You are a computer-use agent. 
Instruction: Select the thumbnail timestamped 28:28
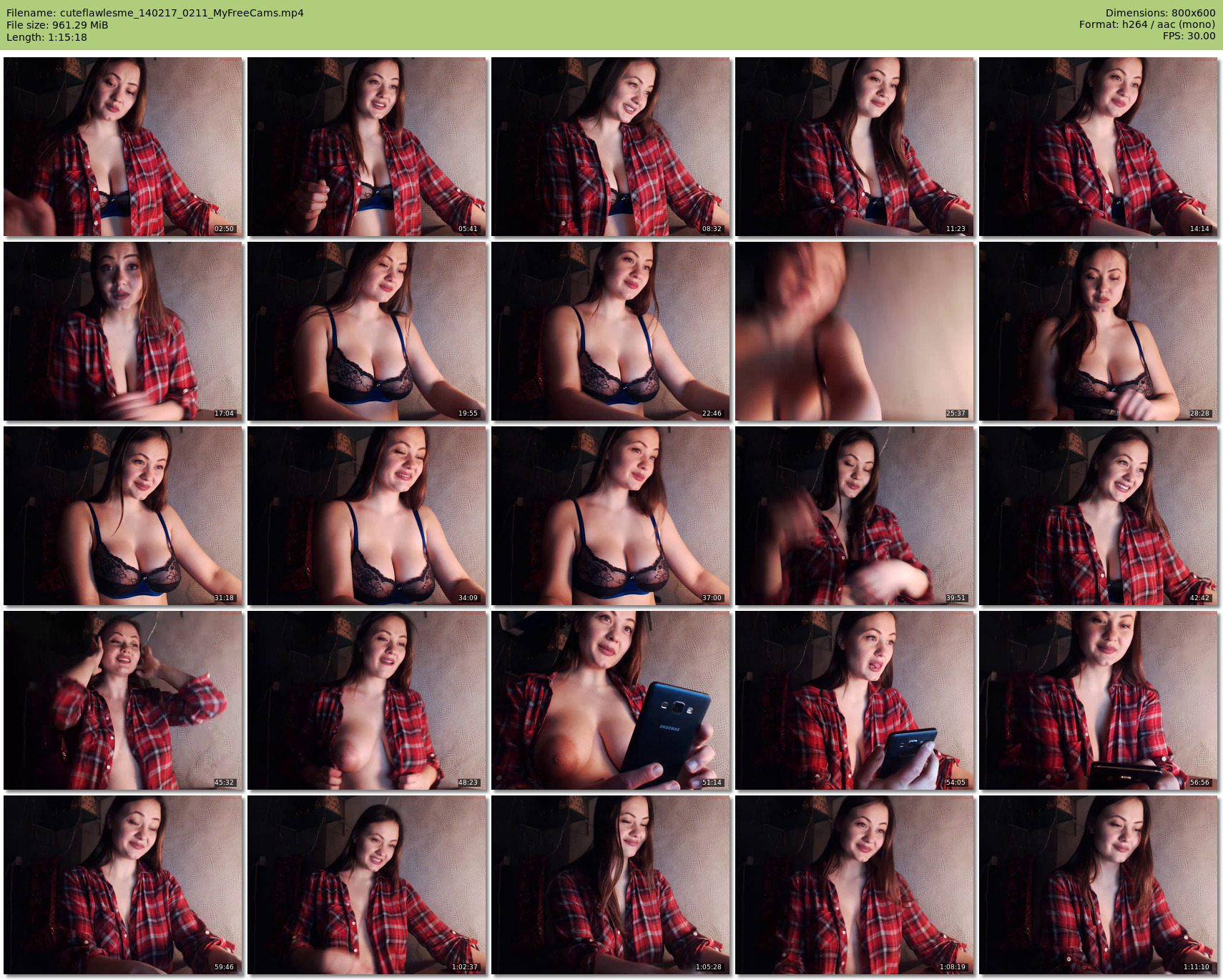pos(1099,331)
